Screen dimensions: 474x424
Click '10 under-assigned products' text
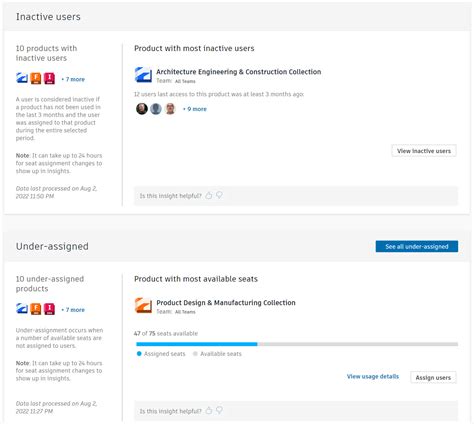click(50, 284)
